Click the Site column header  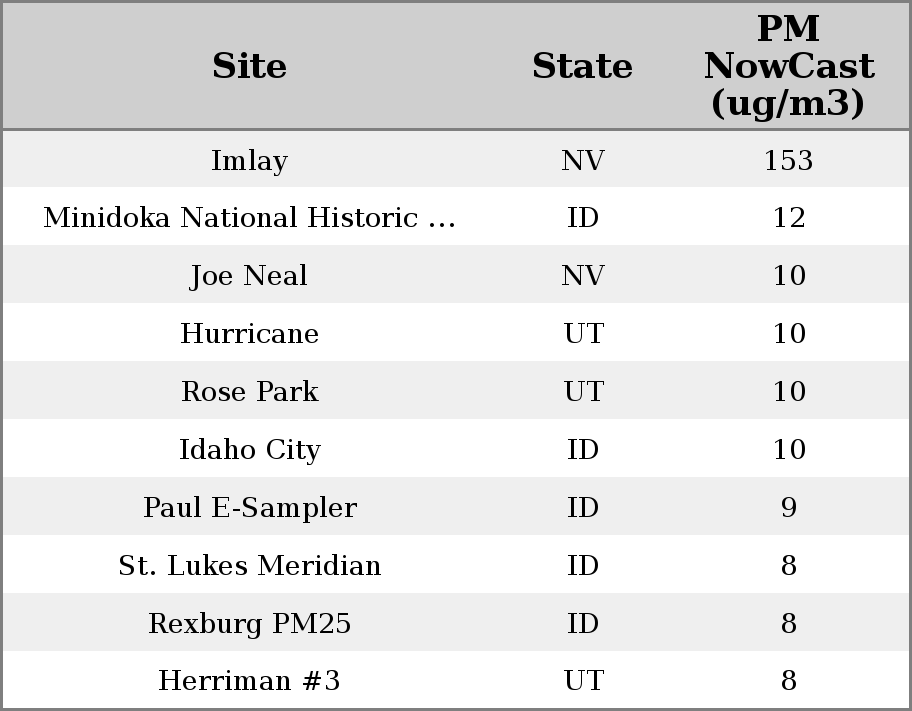click(x=249, y=66)
